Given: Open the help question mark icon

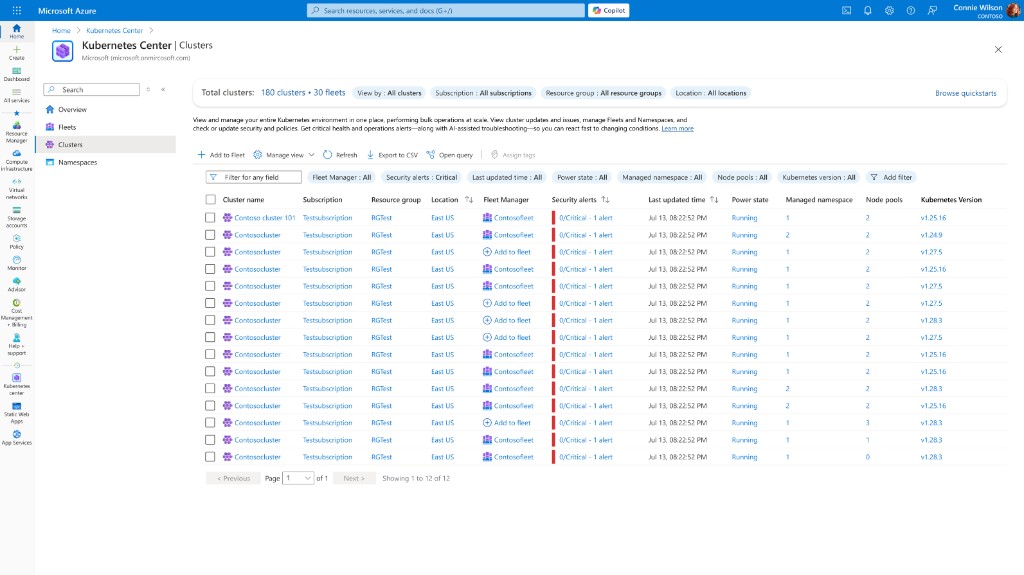Looking at the screenshot, I should (x=911, y=10).
